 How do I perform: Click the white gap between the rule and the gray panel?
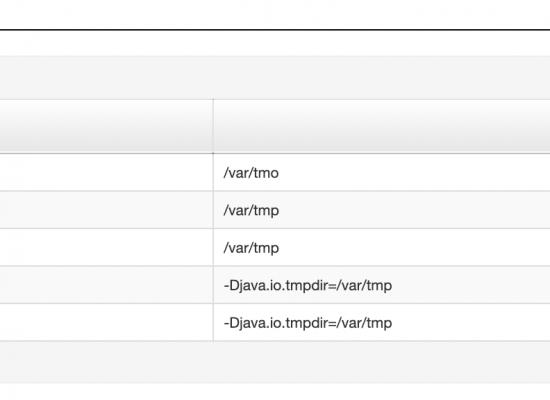(x=275, y=43)
